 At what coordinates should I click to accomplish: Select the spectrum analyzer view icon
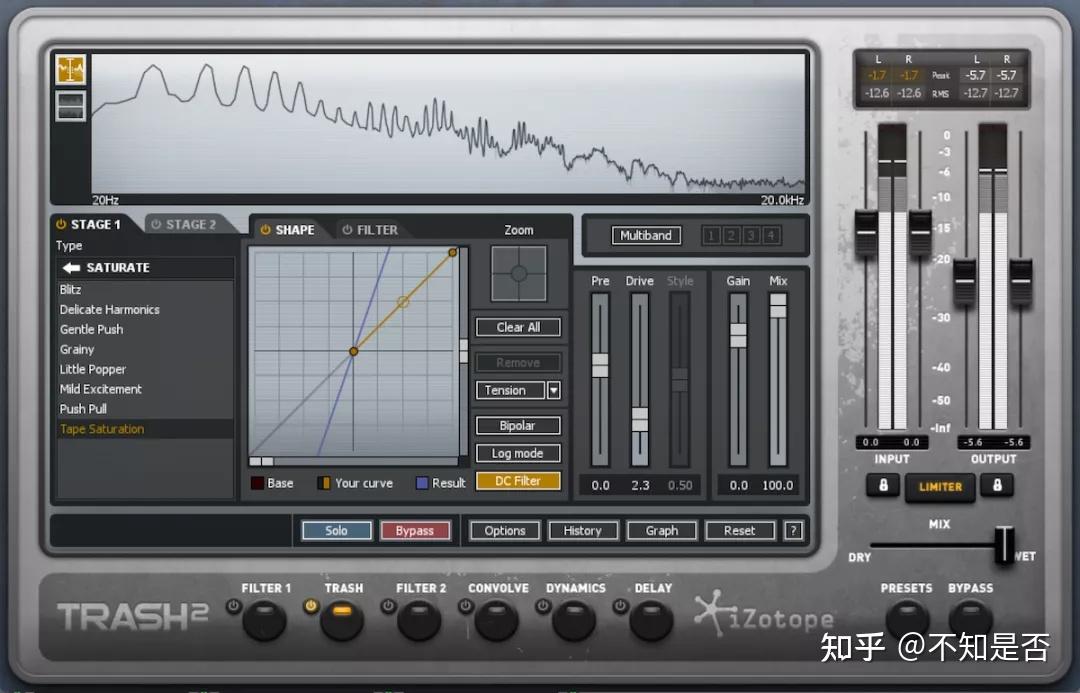click(71, 69)
